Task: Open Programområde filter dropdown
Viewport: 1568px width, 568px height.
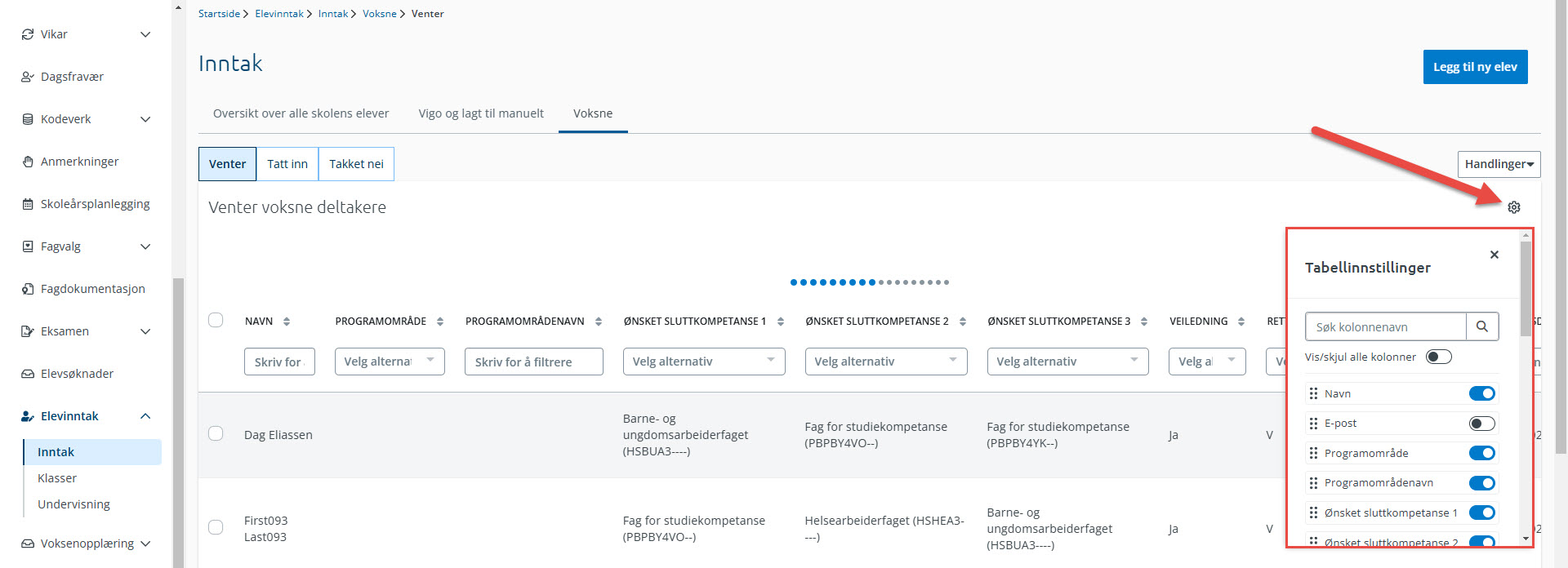Action: 390,362
